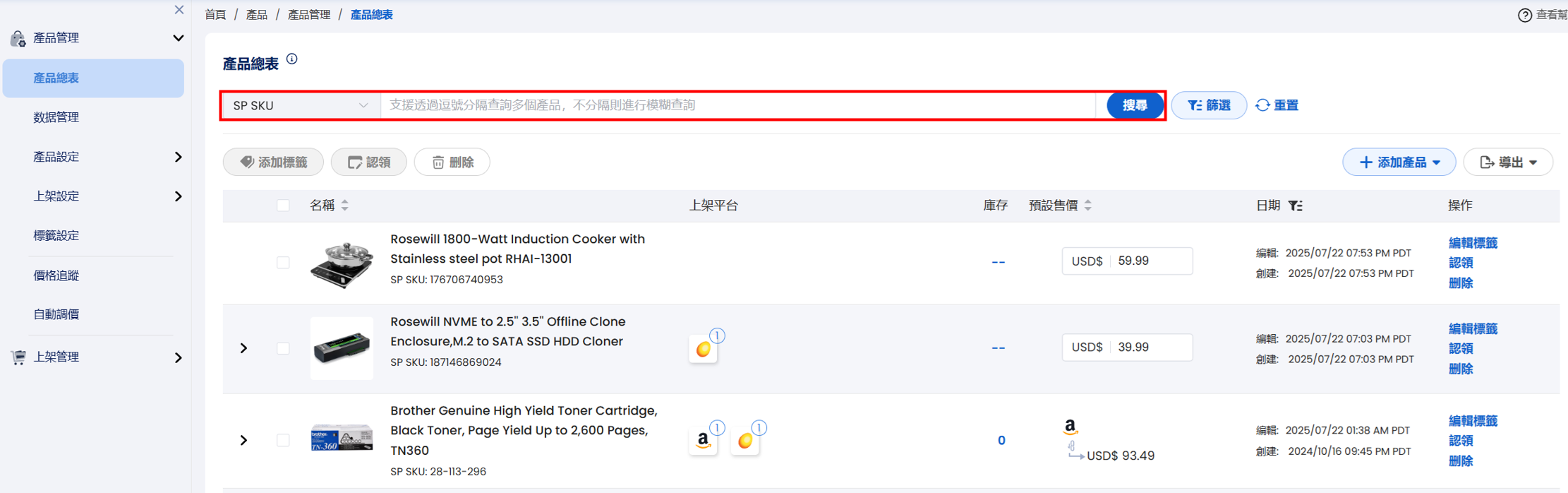The width and height of the screenshot is (1568, 493).
Task: Go to 首頁 via breadcrumb
Action: click(215, 15)
